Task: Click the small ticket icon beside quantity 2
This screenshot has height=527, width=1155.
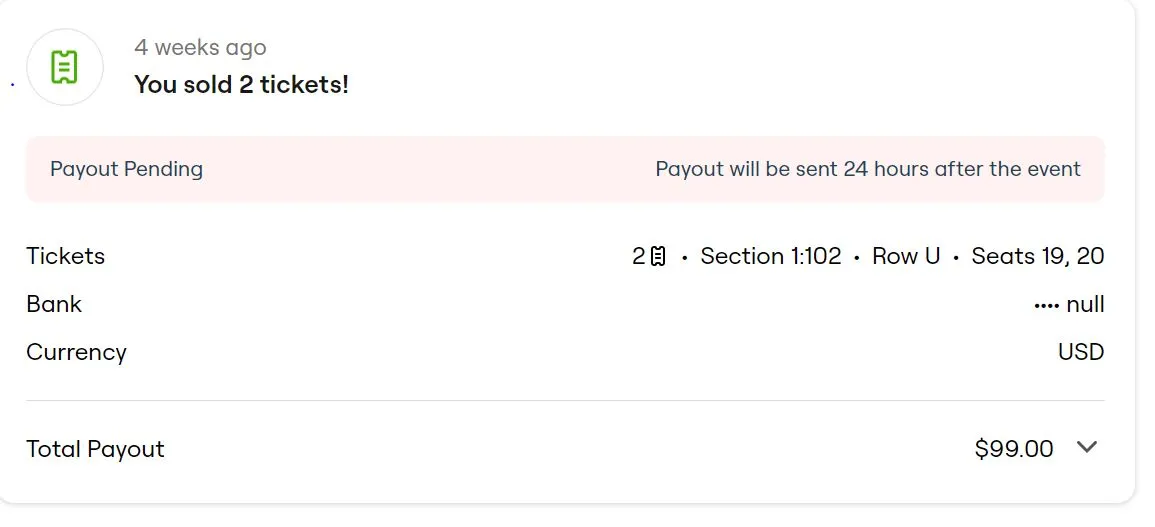Action: pos(658,257)
